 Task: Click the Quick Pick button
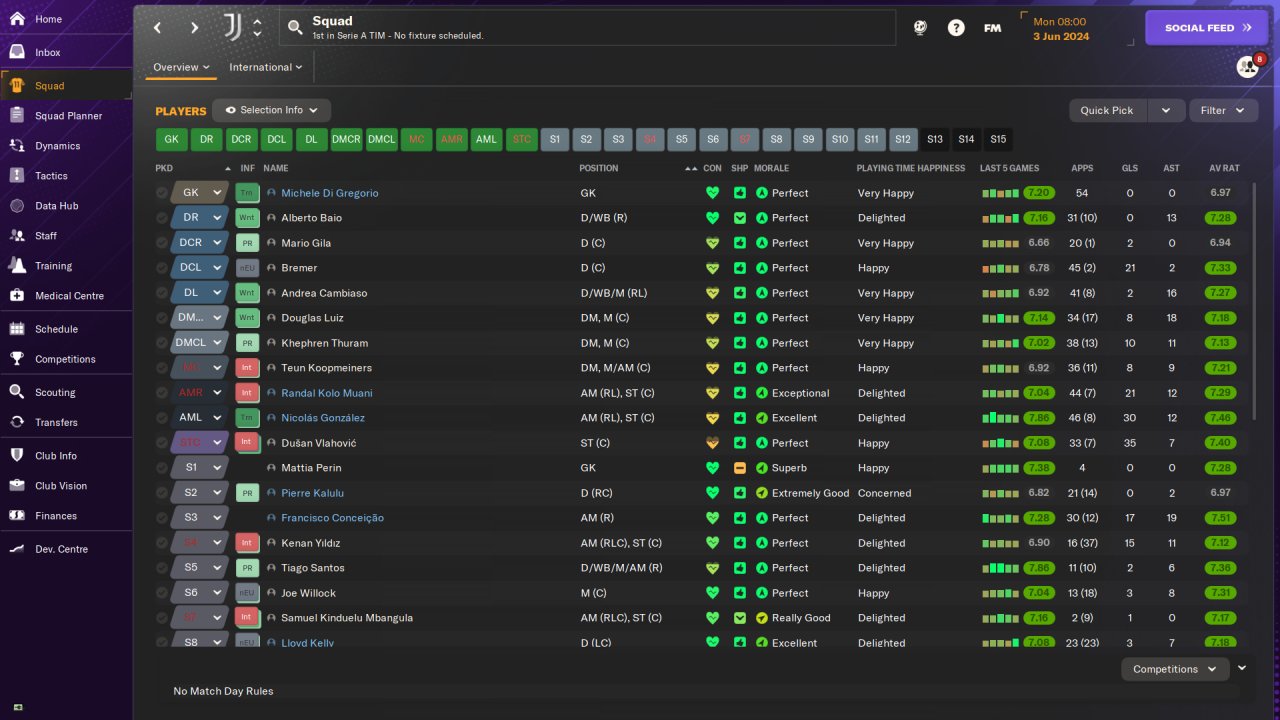[x=1108, y=110]
